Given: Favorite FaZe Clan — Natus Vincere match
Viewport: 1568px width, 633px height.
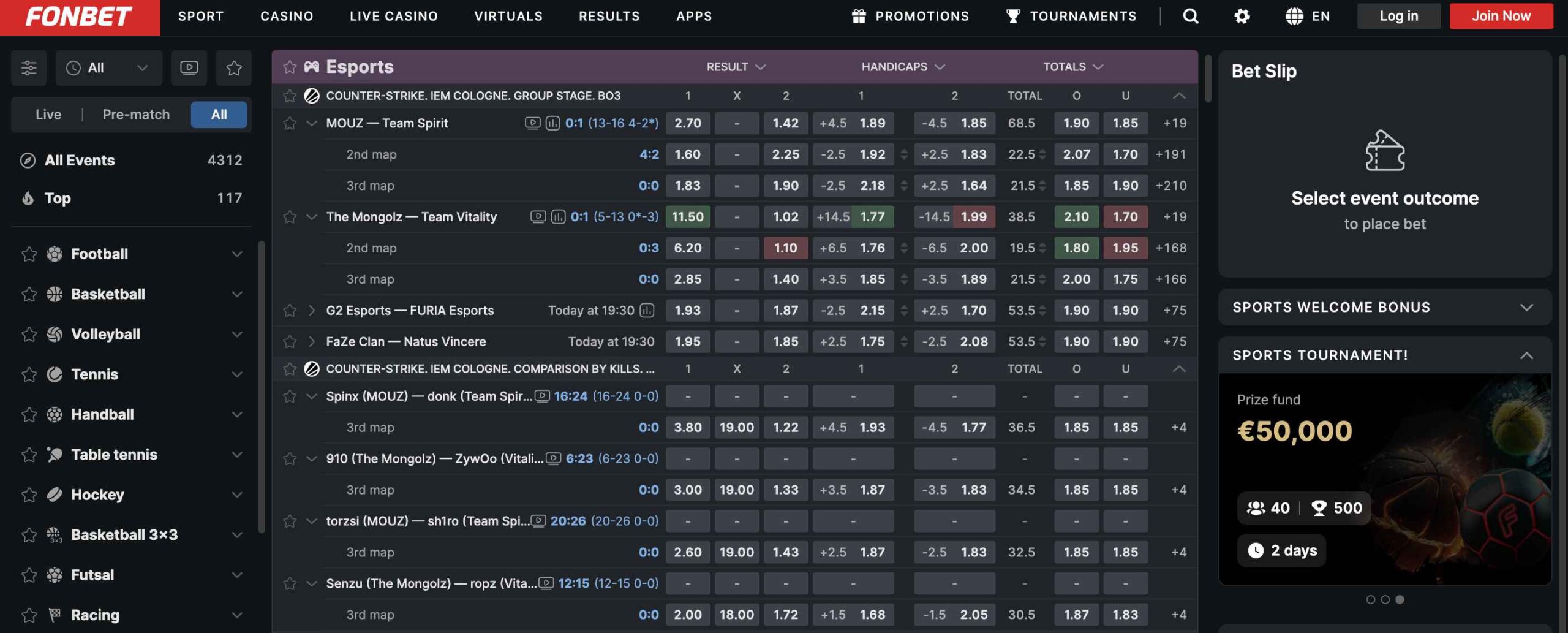Looking at the screenshot, I should pos(289,341).
